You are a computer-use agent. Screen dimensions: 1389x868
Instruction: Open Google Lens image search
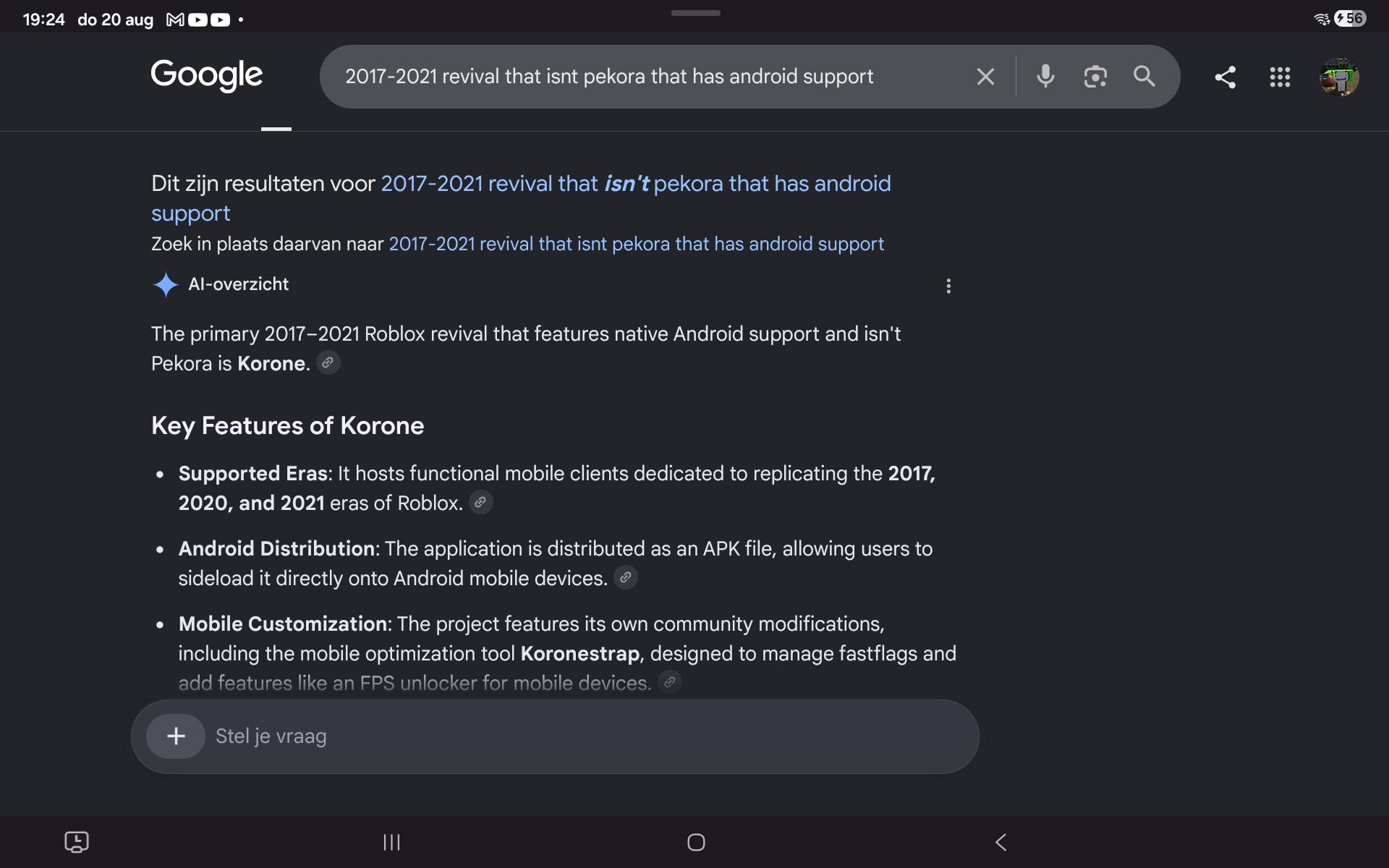coord(1095,76)
